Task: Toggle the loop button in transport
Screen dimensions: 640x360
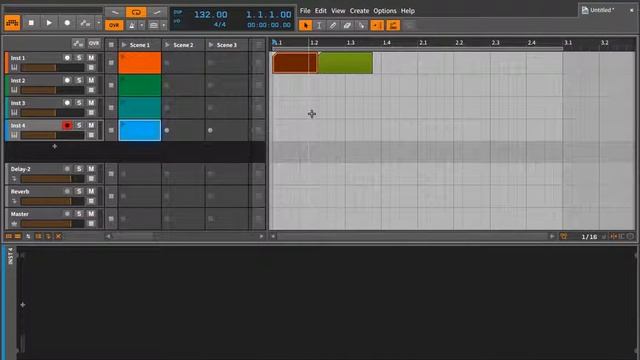Action: (x=136, y=12)
